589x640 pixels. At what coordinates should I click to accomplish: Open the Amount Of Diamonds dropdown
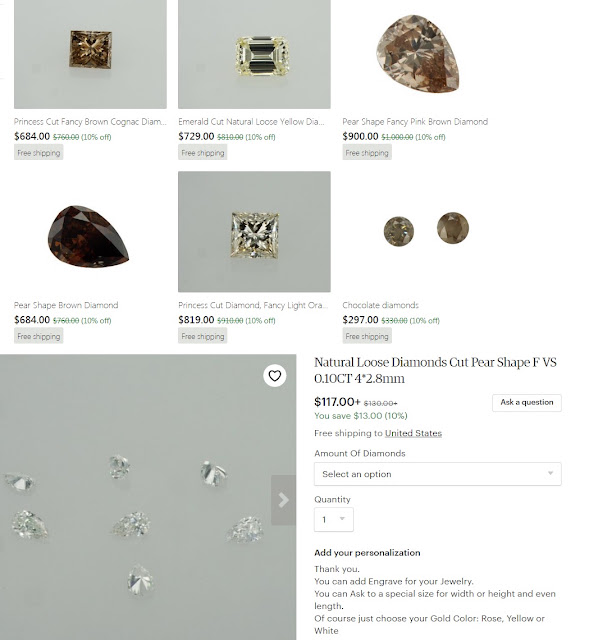438,474
